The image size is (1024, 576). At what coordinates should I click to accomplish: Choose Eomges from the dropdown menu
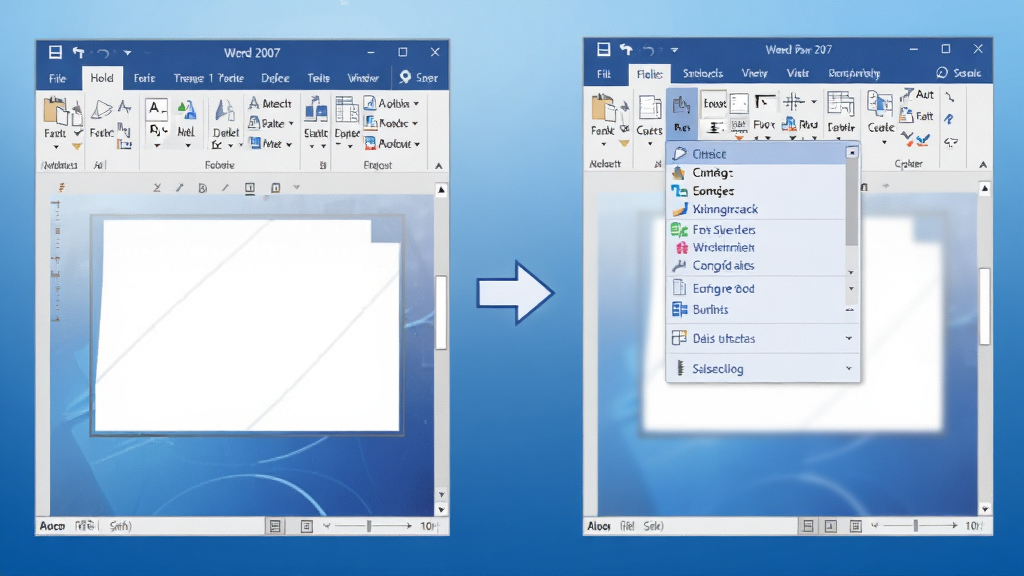tap(758, 191)
